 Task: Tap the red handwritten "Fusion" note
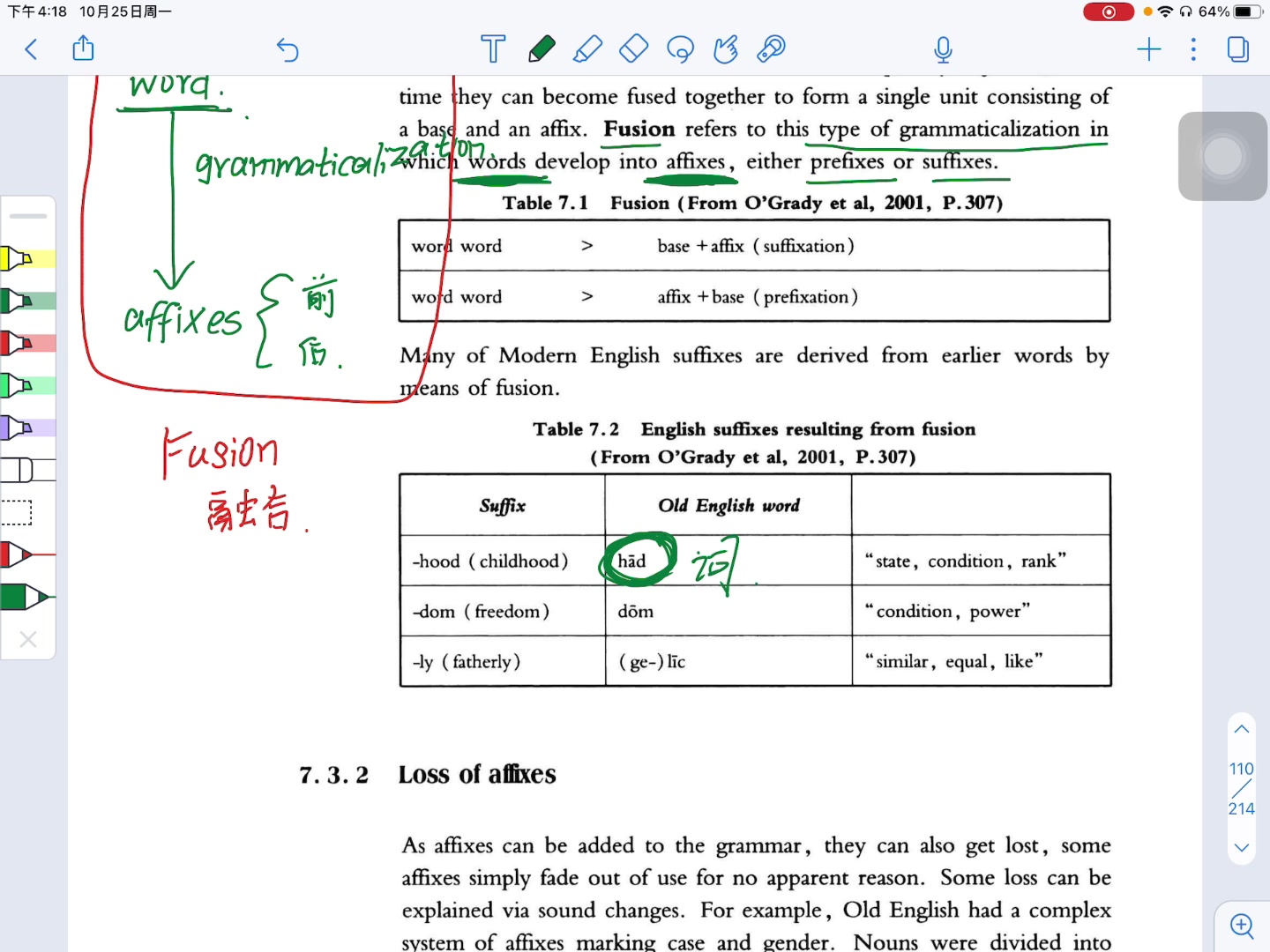tap(220, 452)
